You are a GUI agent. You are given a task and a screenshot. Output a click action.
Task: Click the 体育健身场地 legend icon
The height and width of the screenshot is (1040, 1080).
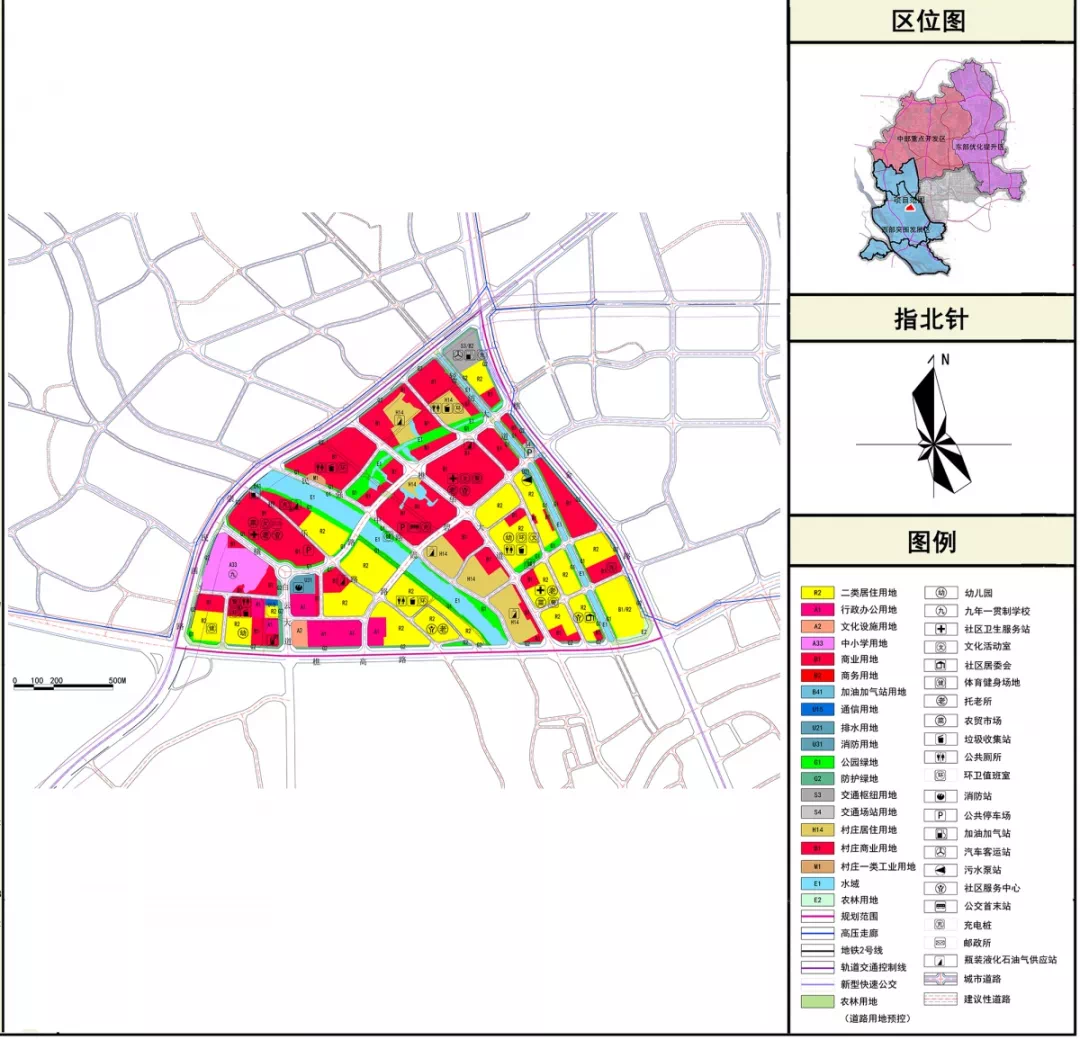941,683
